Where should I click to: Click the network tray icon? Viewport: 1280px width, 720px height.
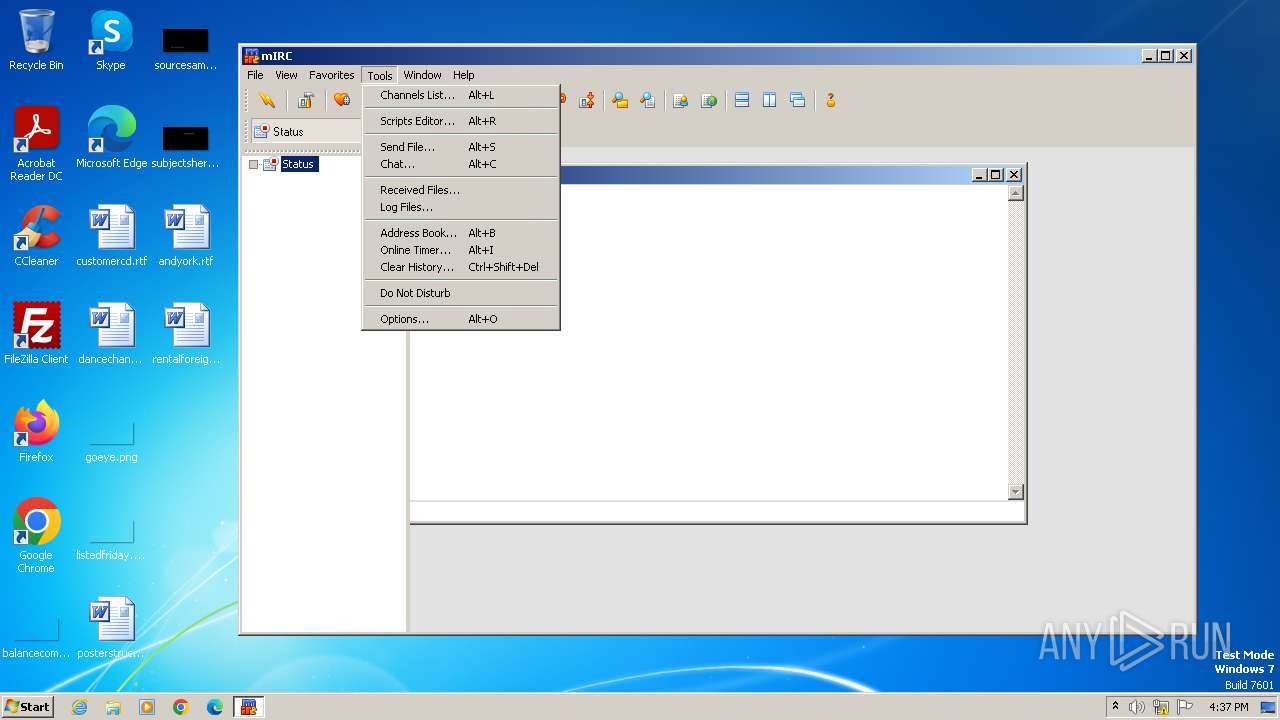pos(1161,707)
